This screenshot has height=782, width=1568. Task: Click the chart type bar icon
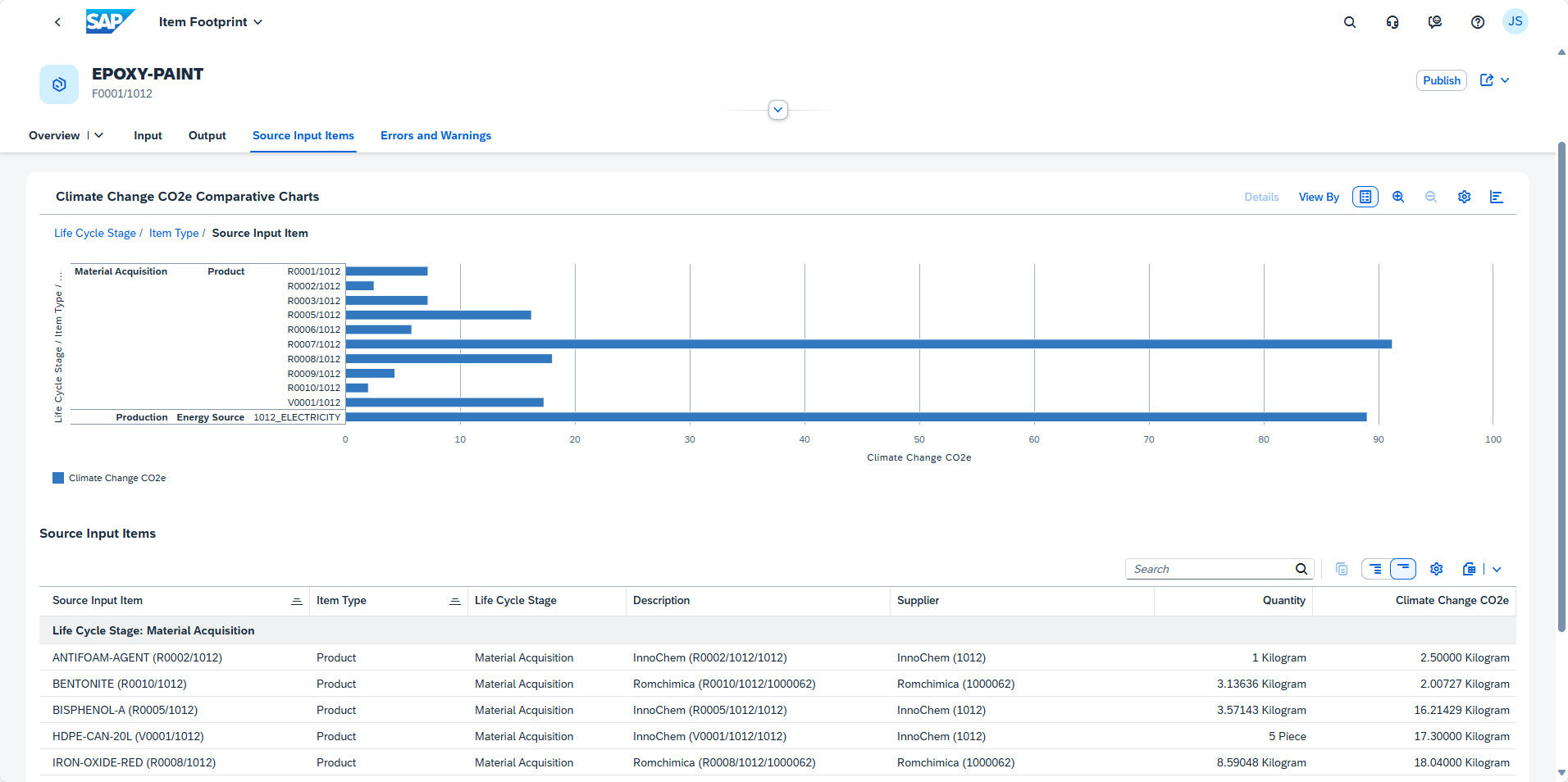1497,197
